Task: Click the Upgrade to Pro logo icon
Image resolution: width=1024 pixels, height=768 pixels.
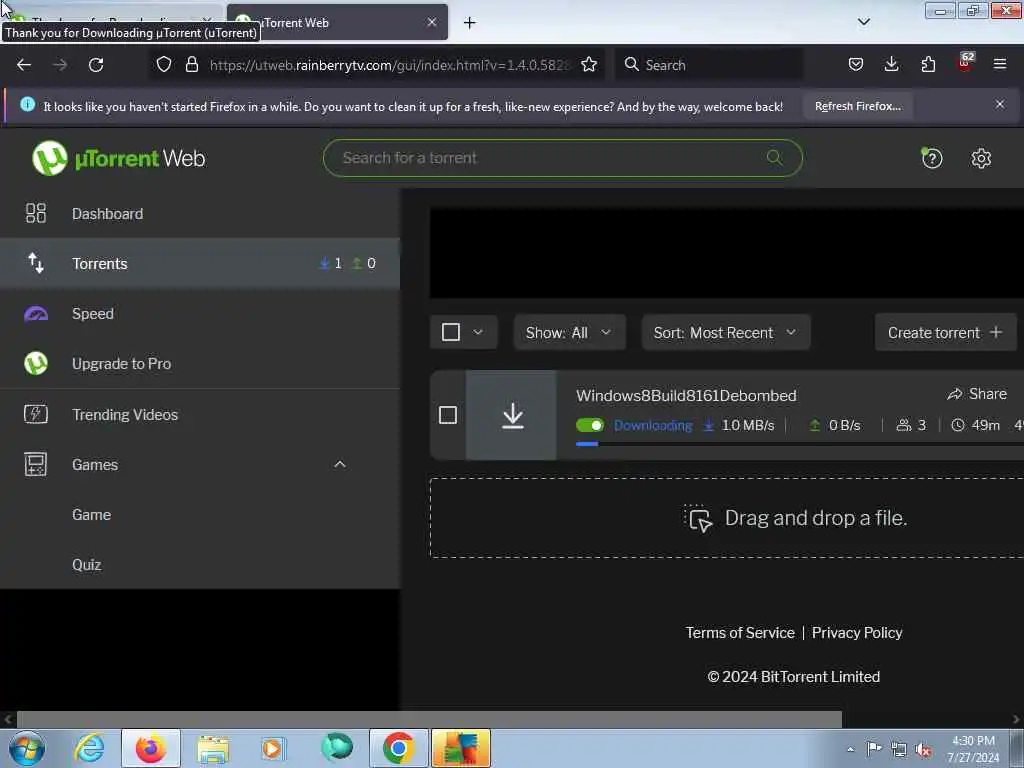Action: click(x=36, y=364)
